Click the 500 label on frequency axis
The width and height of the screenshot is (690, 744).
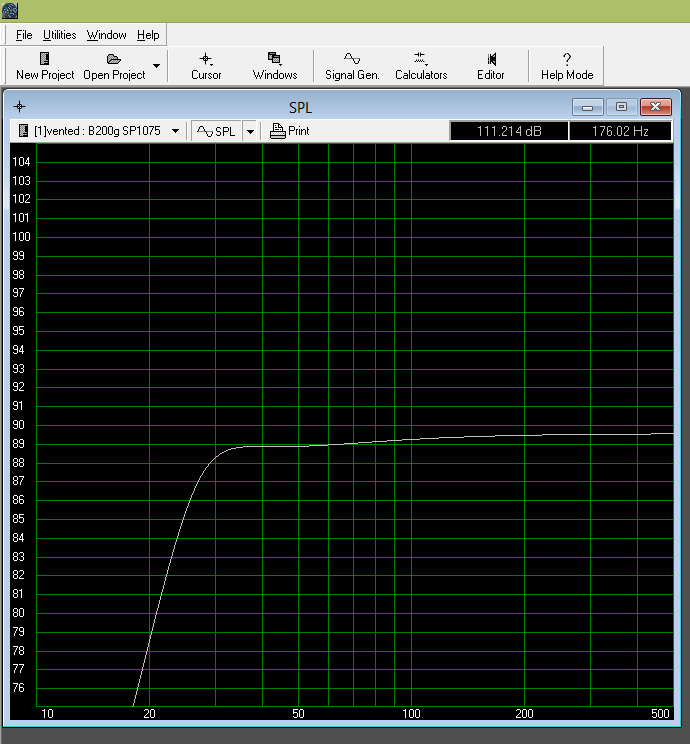660,714
